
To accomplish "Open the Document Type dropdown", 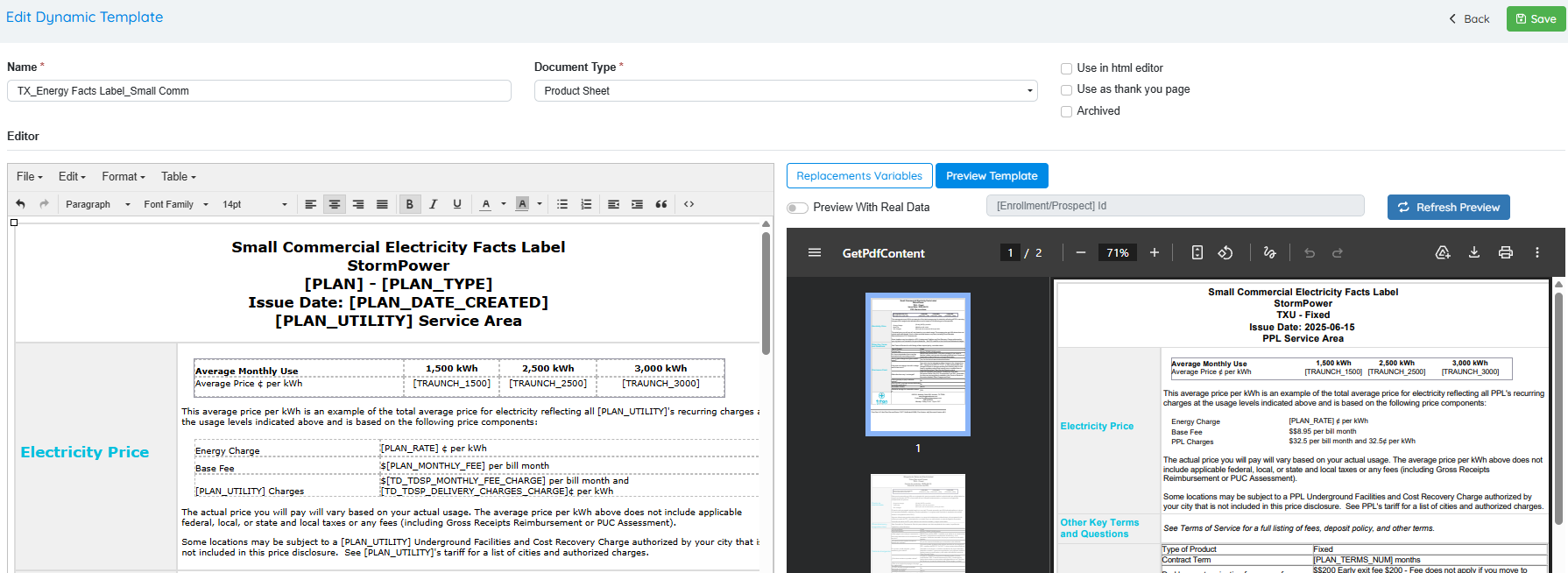I will click(786, 91).
